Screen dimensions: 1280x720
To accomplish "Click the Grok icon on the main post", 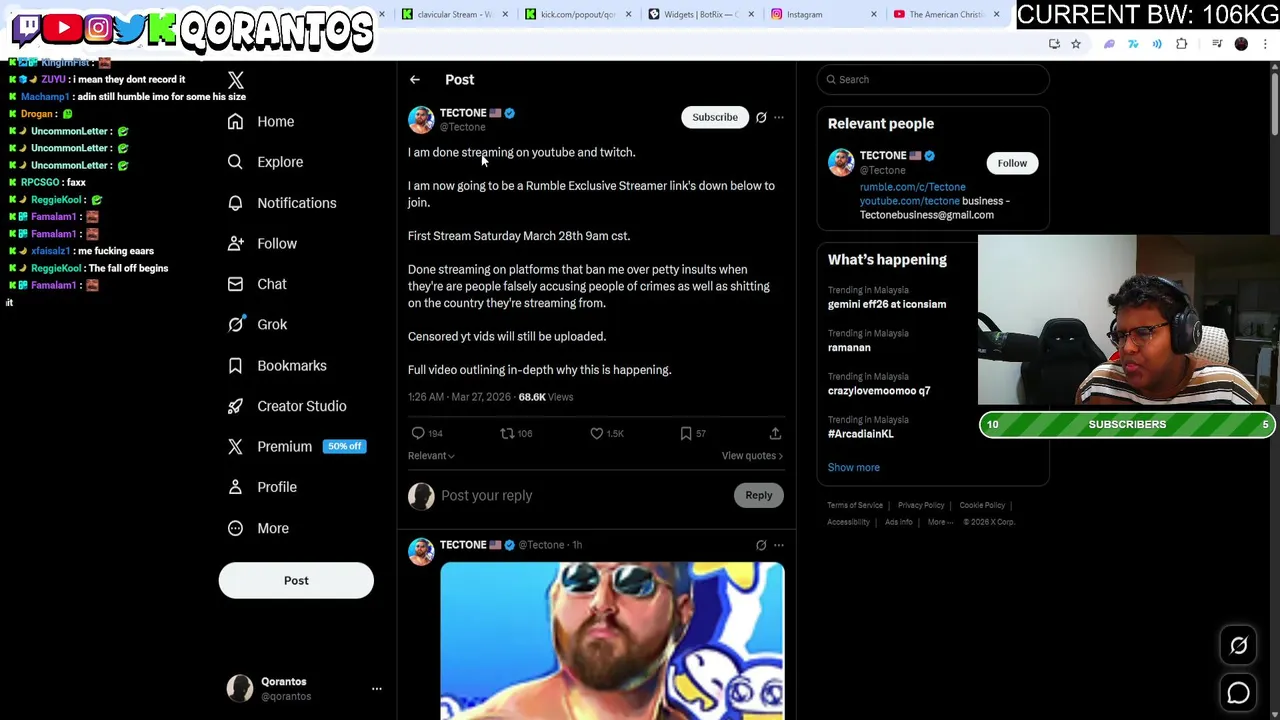I will point(761,117).
